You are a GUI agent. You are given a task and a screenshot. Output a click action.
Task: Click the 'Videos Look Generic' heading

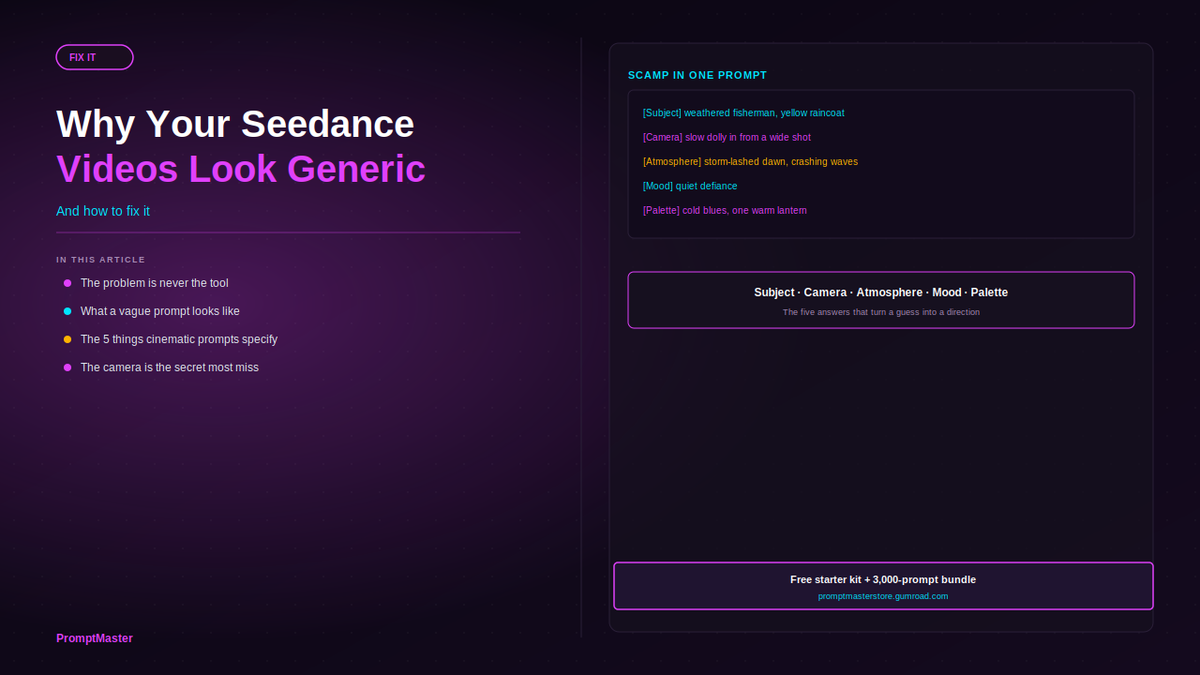[241, 168]
